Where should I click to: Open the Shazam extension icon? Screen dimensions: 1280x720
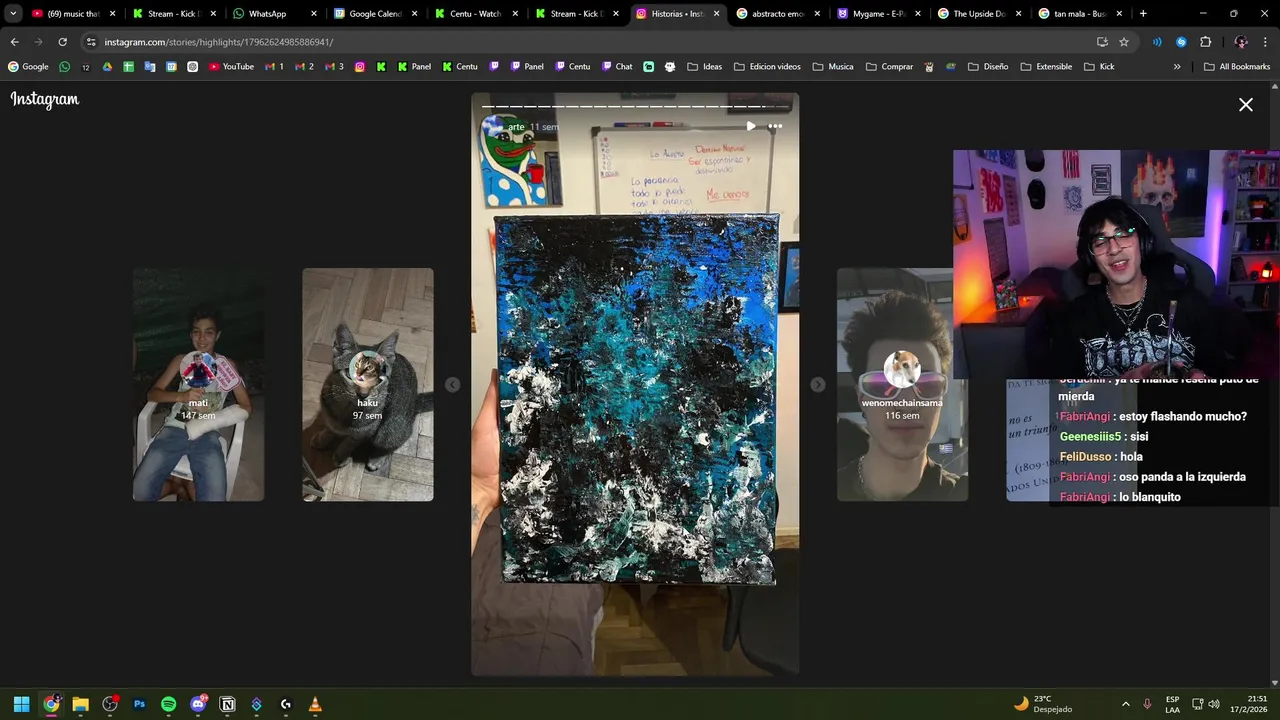1181,42
